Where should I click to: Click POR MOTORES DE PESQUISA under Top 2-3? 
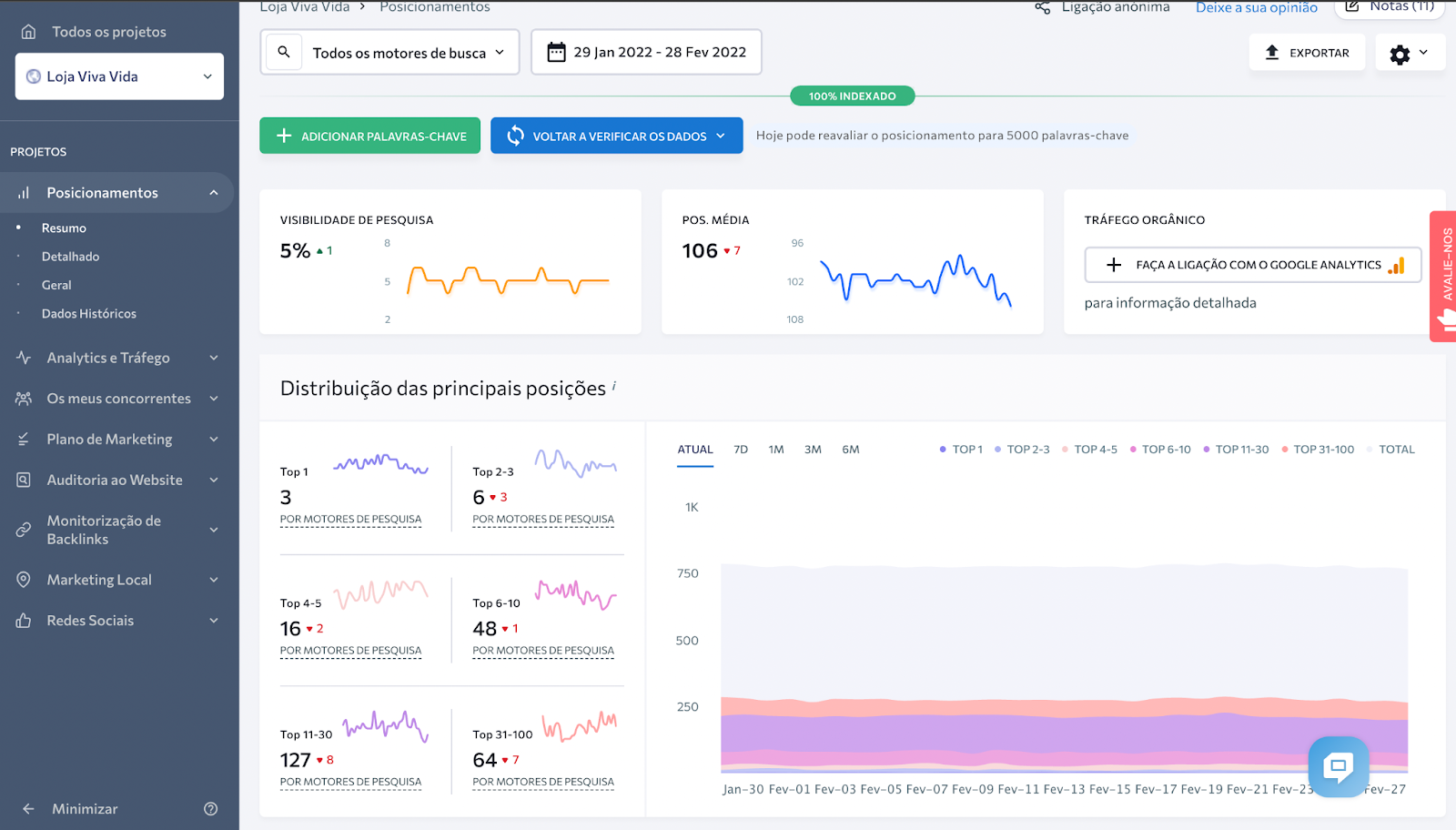(x=543, y=520)
